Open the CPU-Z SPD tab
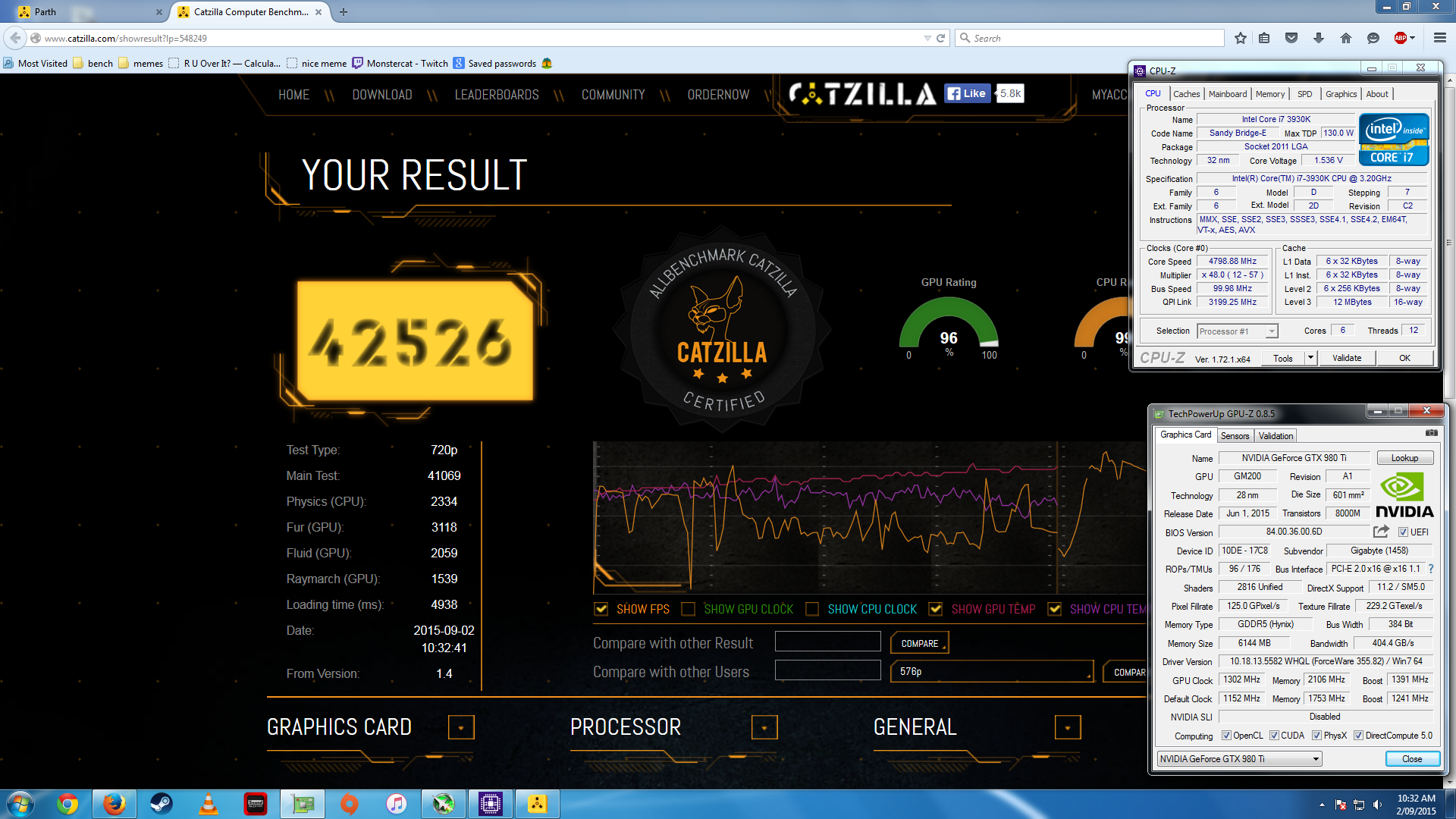Viewport: 1456px width, 819px height. pyautogui.click(x=1304, y=94)
